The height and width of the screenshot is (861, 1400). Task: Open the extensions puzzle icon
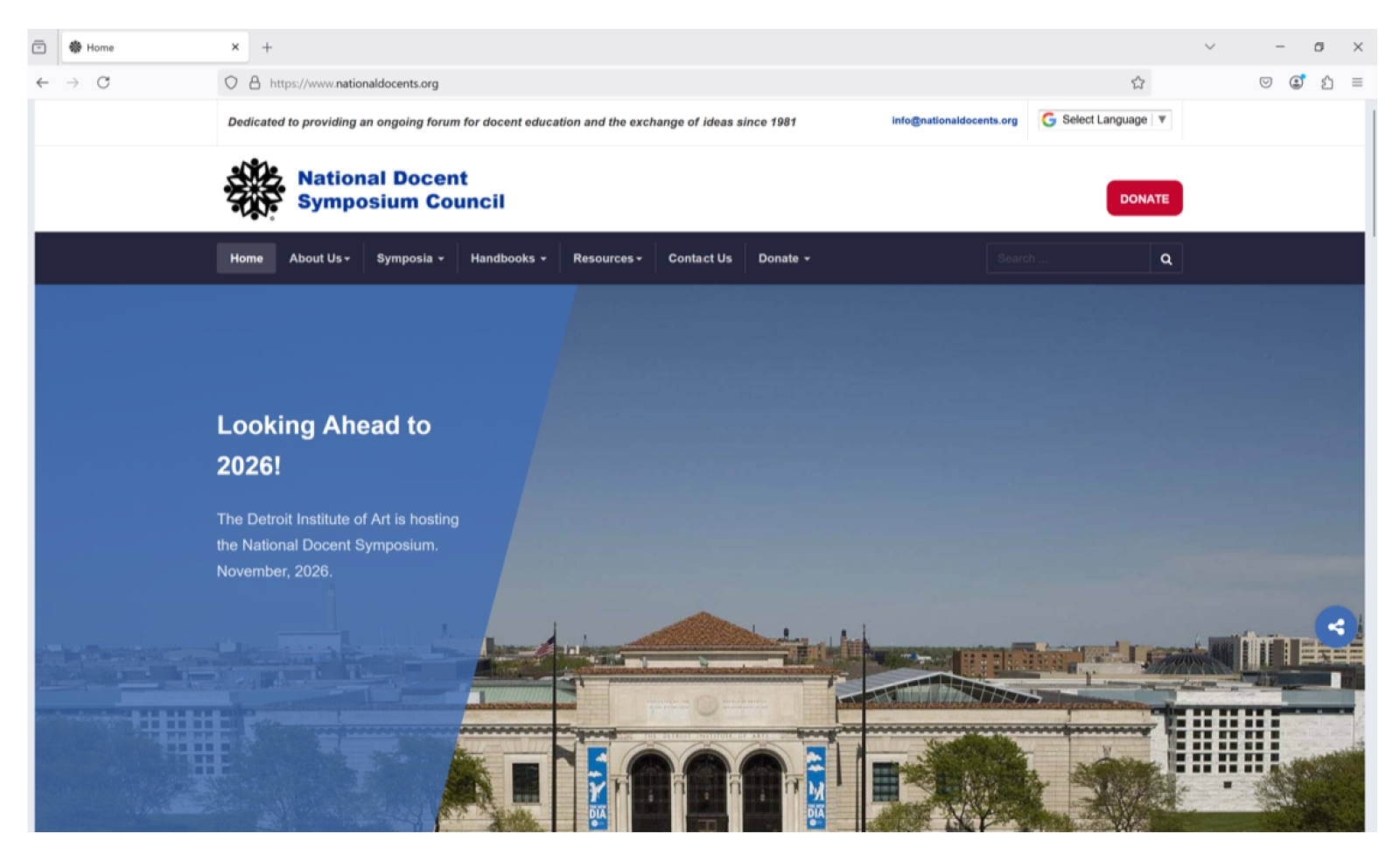pos(1327,82)
